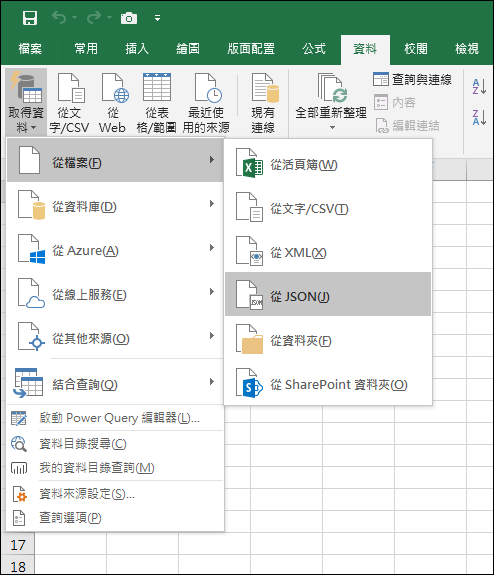The height and width of the screenshot is (575, 494).
Task: Click the Redo arrow icon
Action: pos(94,17)
